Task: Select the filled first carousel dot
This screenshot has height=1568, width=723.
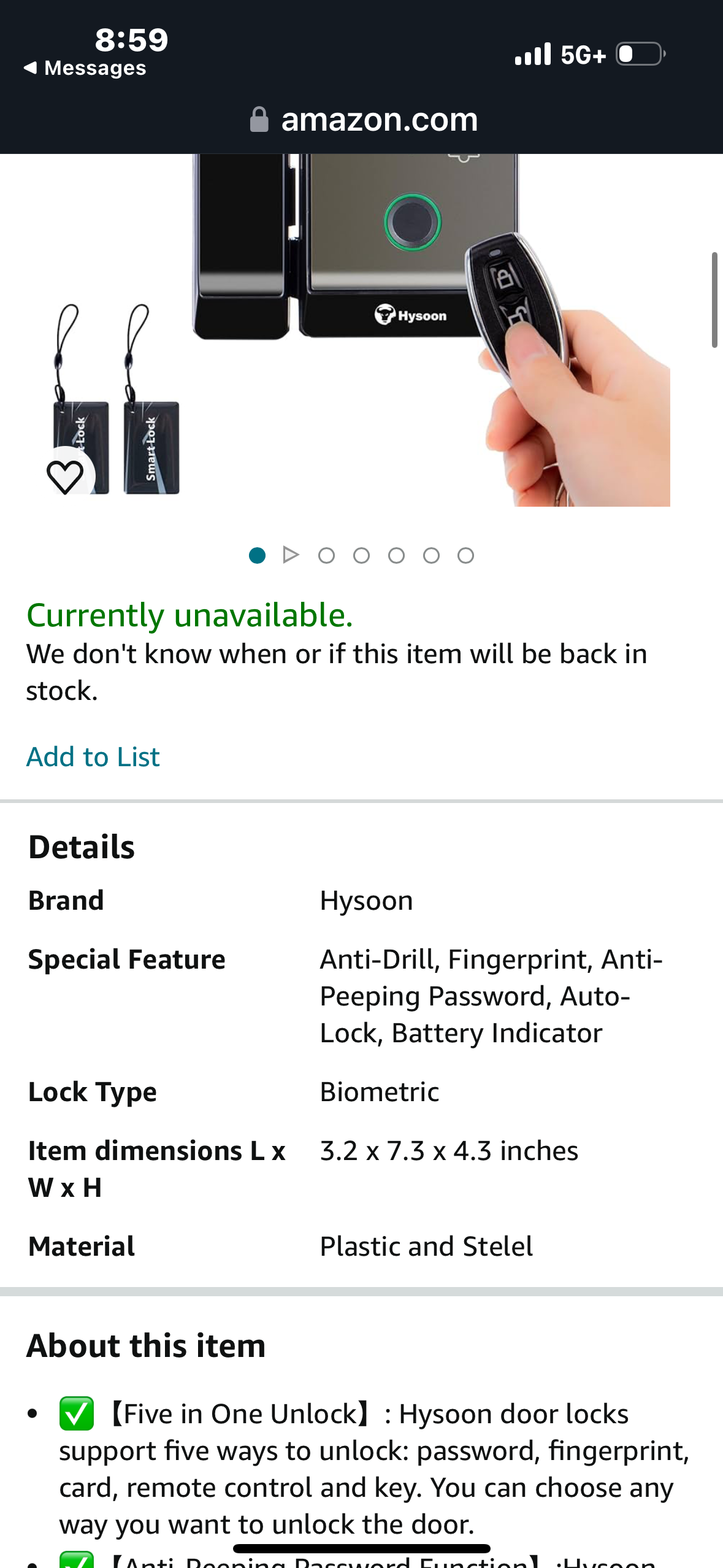Action: (x=256, y=554)
